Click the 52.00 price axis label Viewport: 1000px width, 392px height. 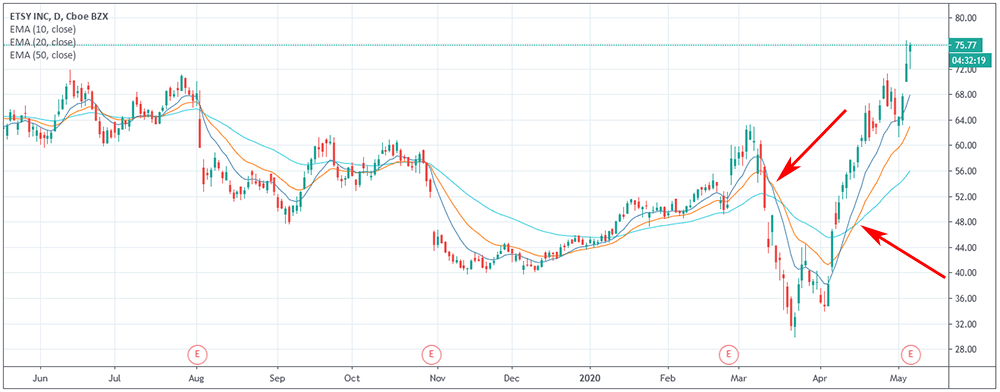966,197
